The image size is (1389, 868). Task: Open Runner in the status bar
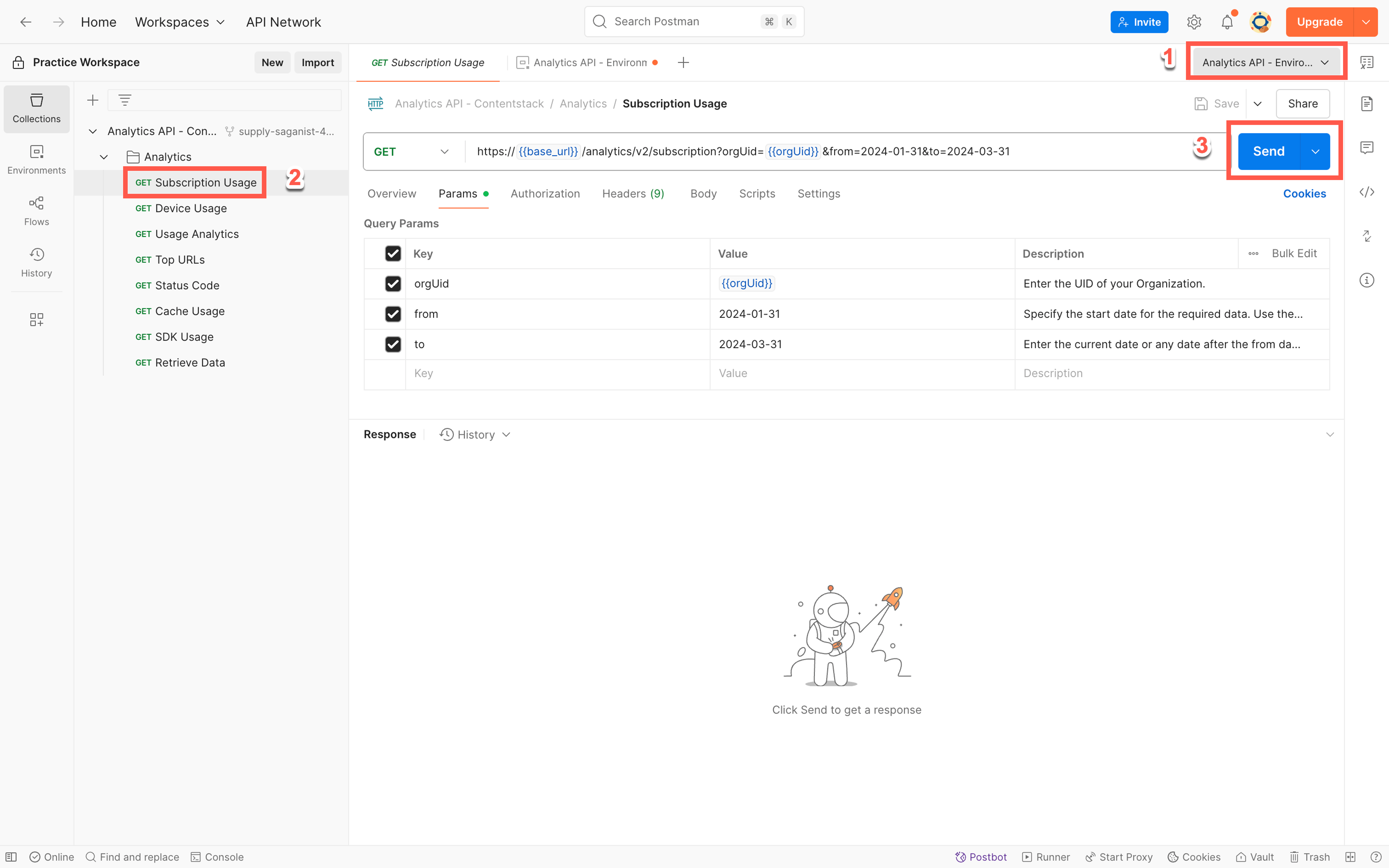(x=1046, y=857)
